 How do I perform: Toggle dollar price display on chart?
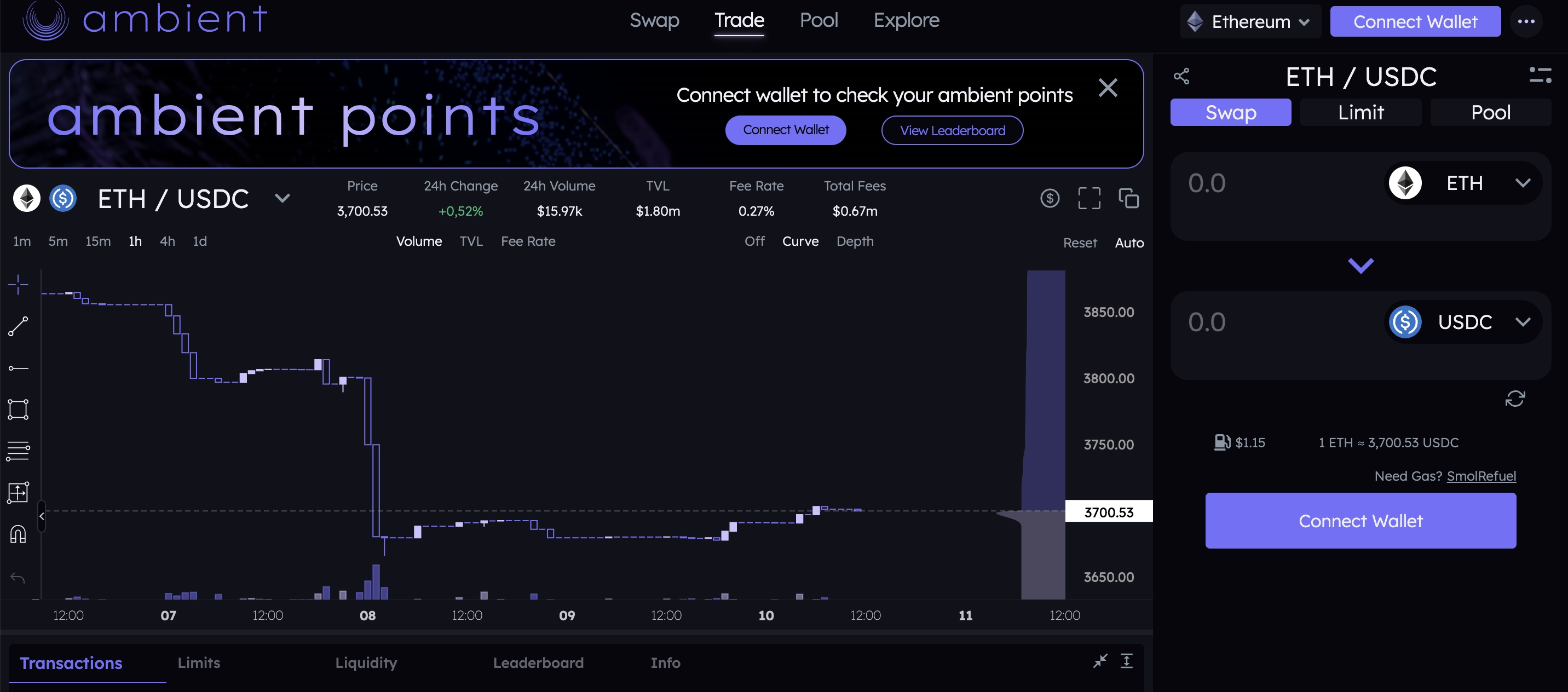[x=1050, y=198]
